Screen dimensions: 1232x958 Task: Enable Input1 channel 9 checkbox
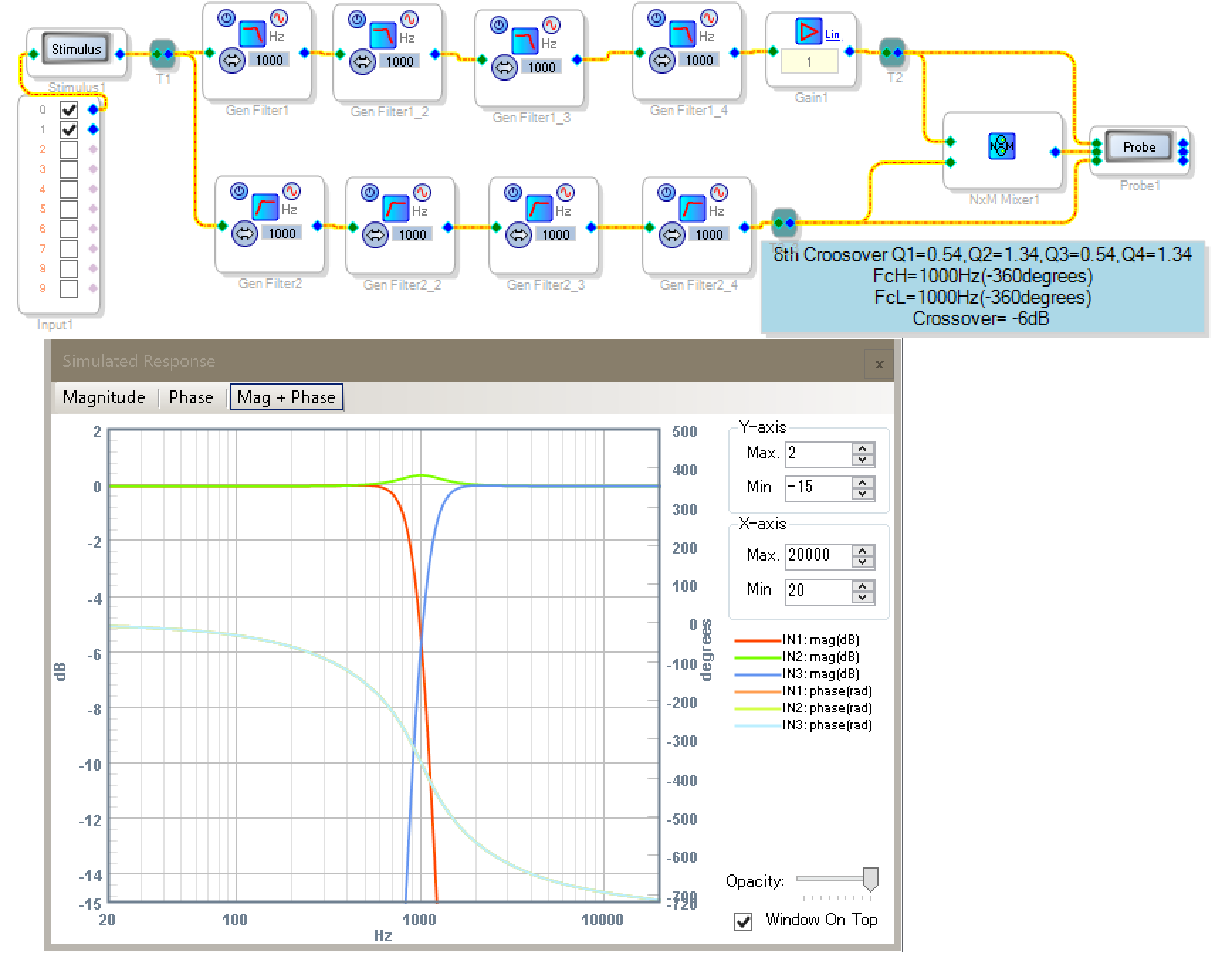69,289
